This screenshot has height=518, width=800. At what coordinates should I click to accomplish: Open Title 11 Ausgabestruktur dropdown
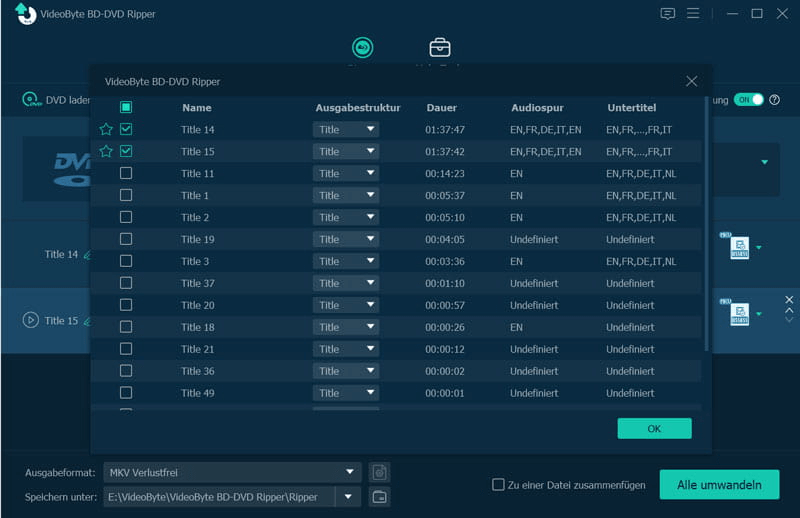[x=346, y=174]
